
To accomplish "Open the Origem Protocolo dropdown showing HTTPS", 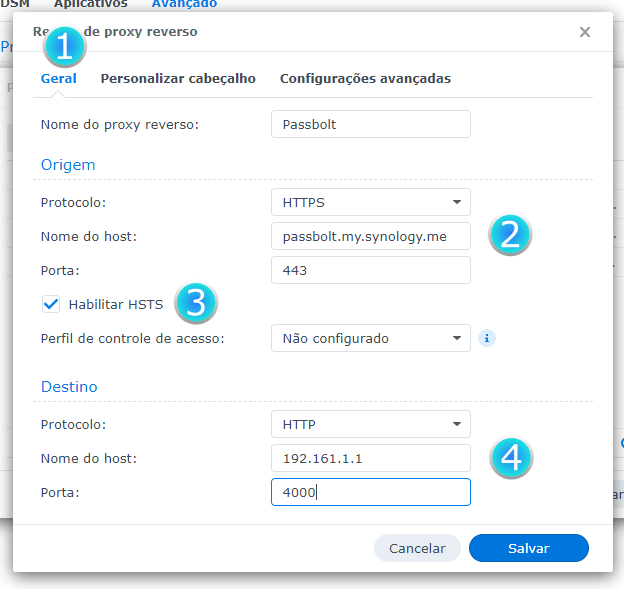I will tap(370, 202).
